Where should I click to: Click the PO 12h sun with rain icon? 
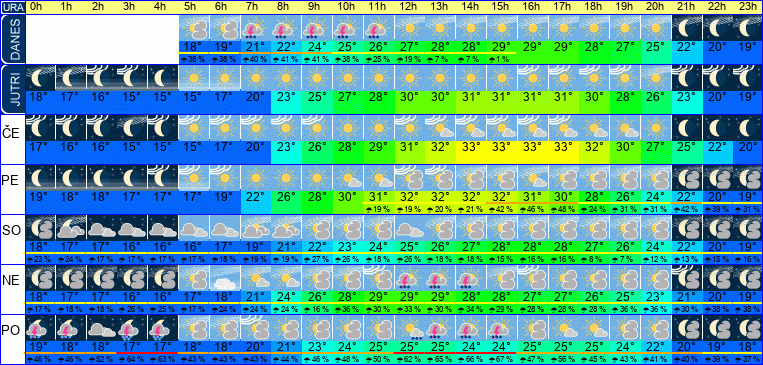pos(409,328)
